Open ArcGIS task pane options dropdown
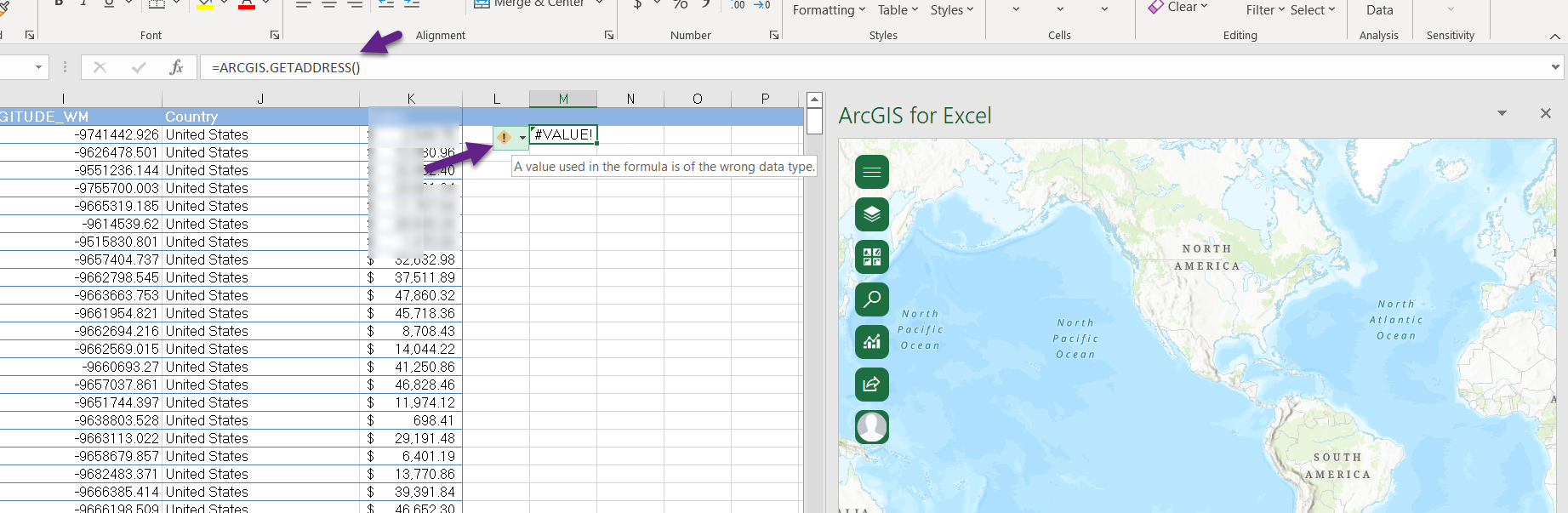The image size is (1568, 513). 1502,113
